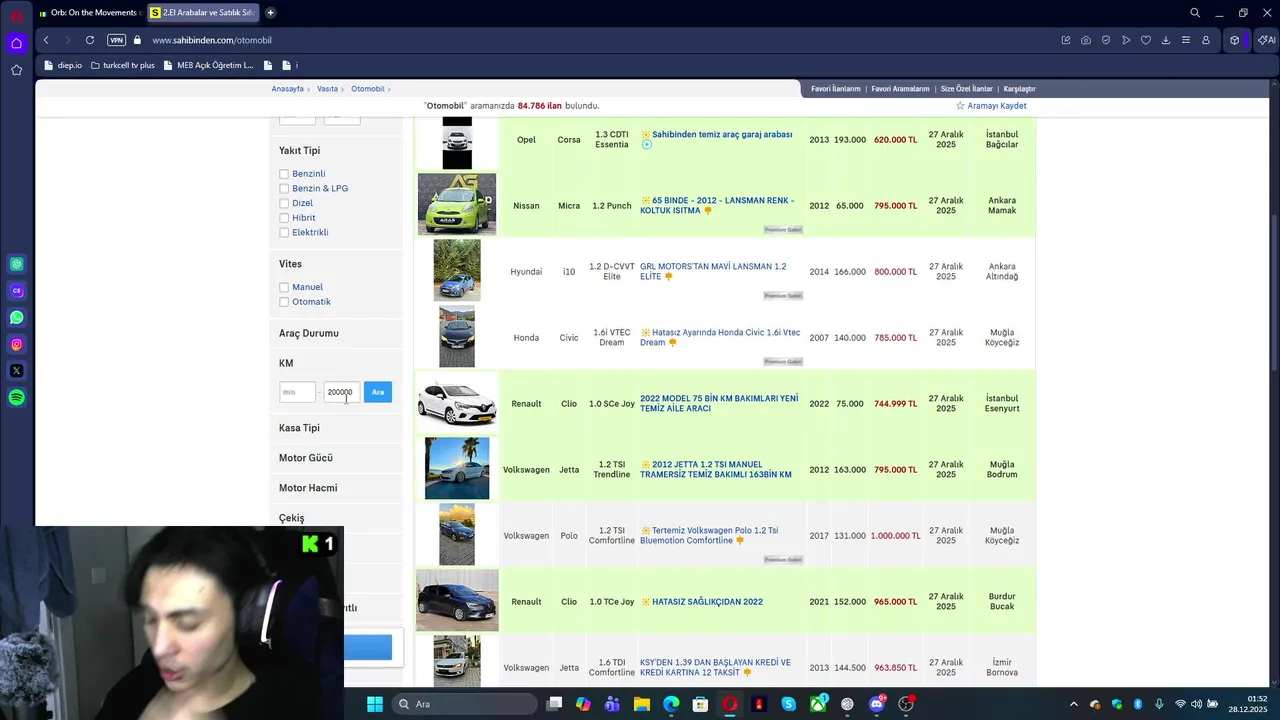This screenshot has height=720, width=1280.
Task: Open the Opera sidebar home workspace icon
Action: (16, 43)
